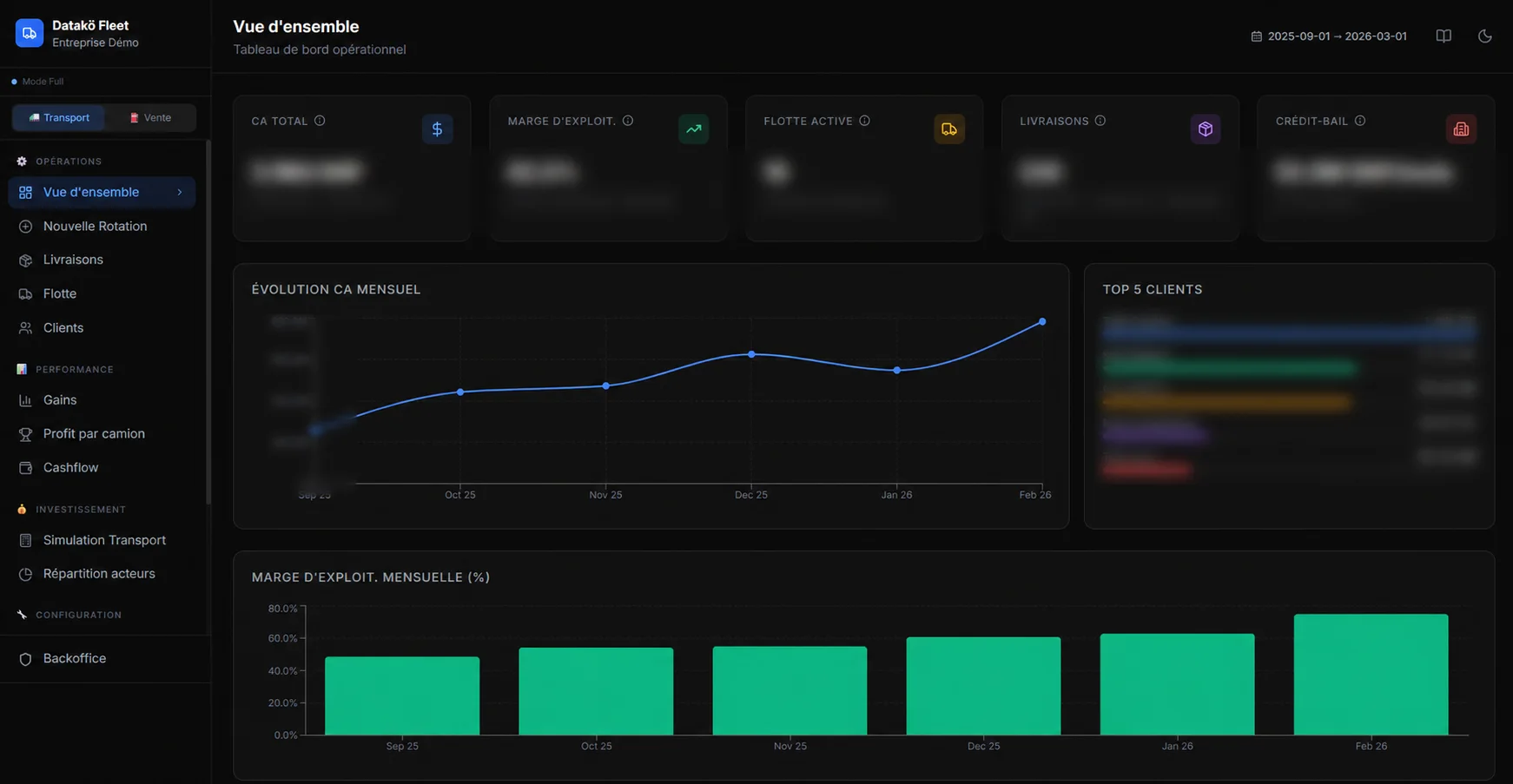Click the Cashflow wallet icon
This screenshot has height=784, width=1513.
(x=25, y=468)
